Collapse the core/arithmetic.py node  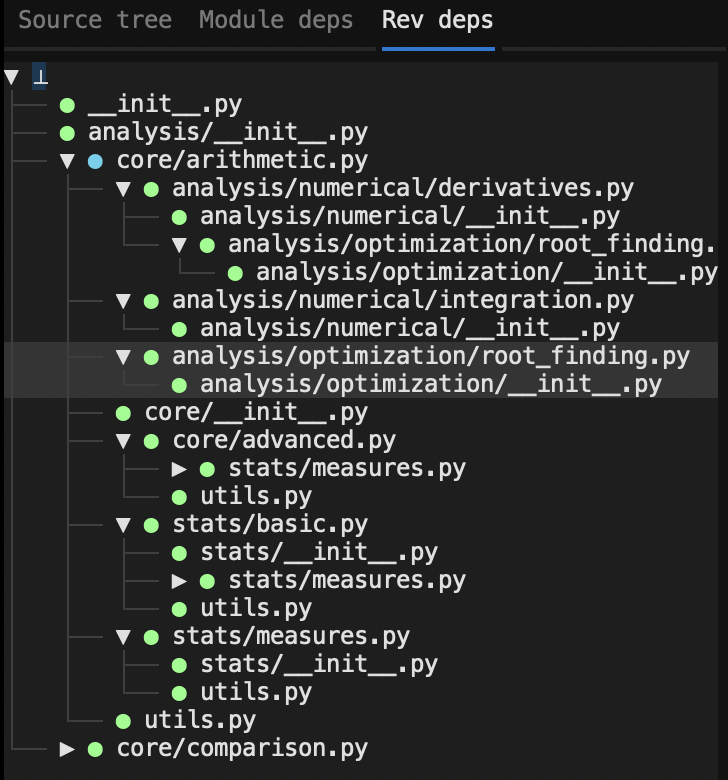pos(67,161)
